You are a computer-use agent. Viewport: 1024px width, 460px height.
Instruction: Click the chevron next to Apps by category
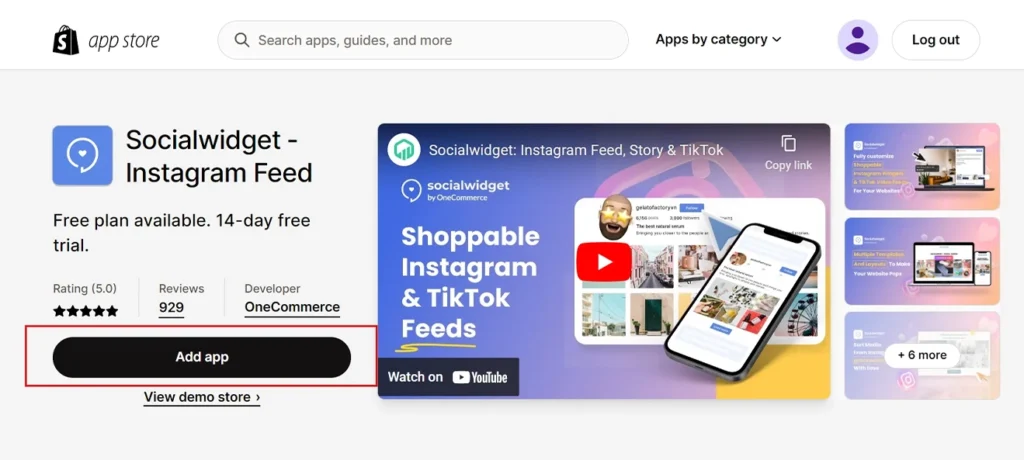coord(776,40)
